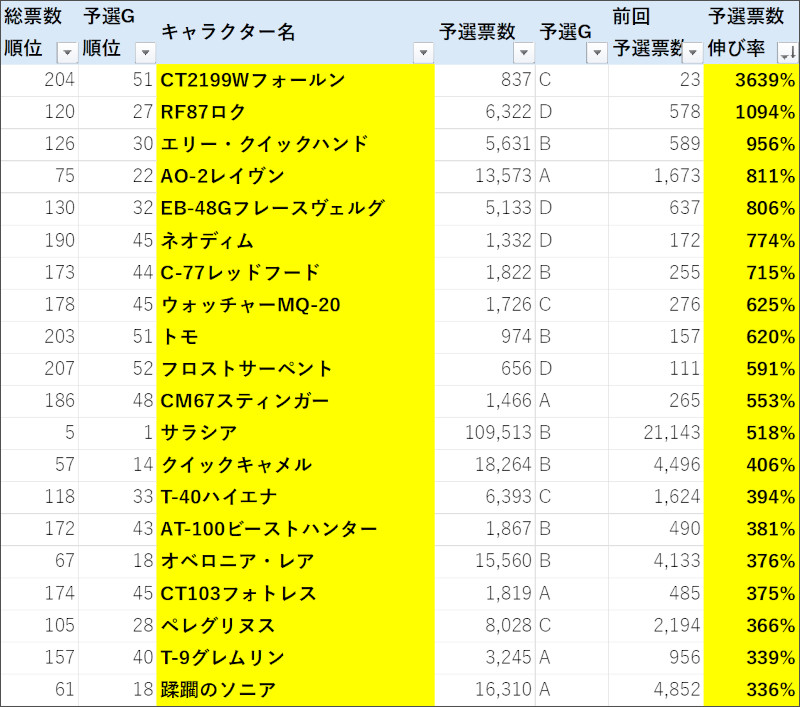The image size is (800, 707).
Task: Select the 蹂躙のソニア name cell
Action: (x=295, y=689)
